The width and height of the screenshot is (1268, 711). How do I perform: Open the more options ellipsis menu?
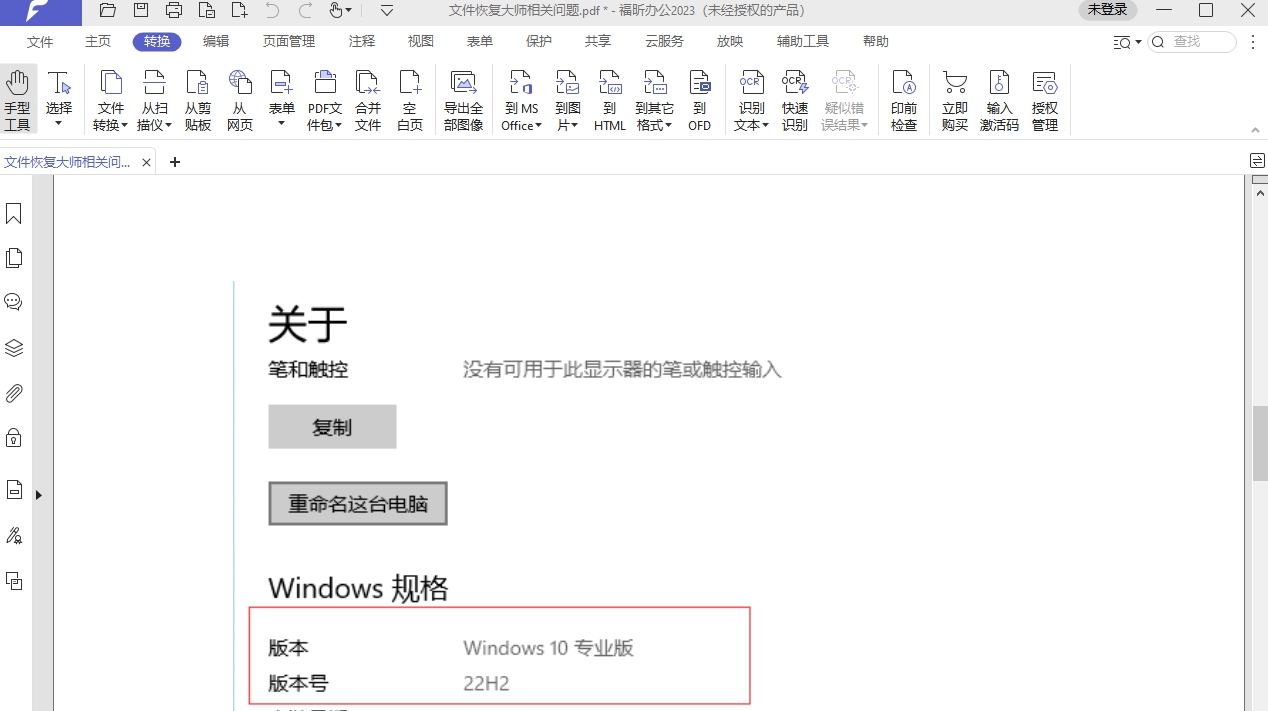[x=1252, y=42]
